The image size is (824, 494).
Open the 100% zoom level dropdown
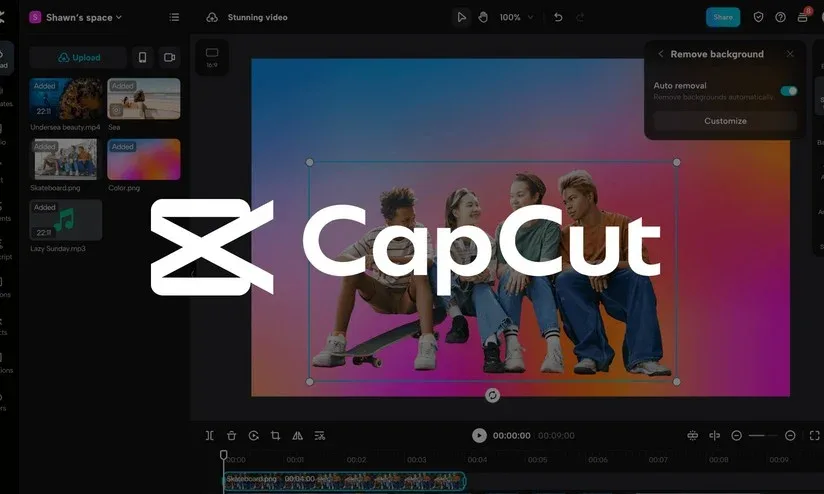pyautogui.click(x=516, y=17)
